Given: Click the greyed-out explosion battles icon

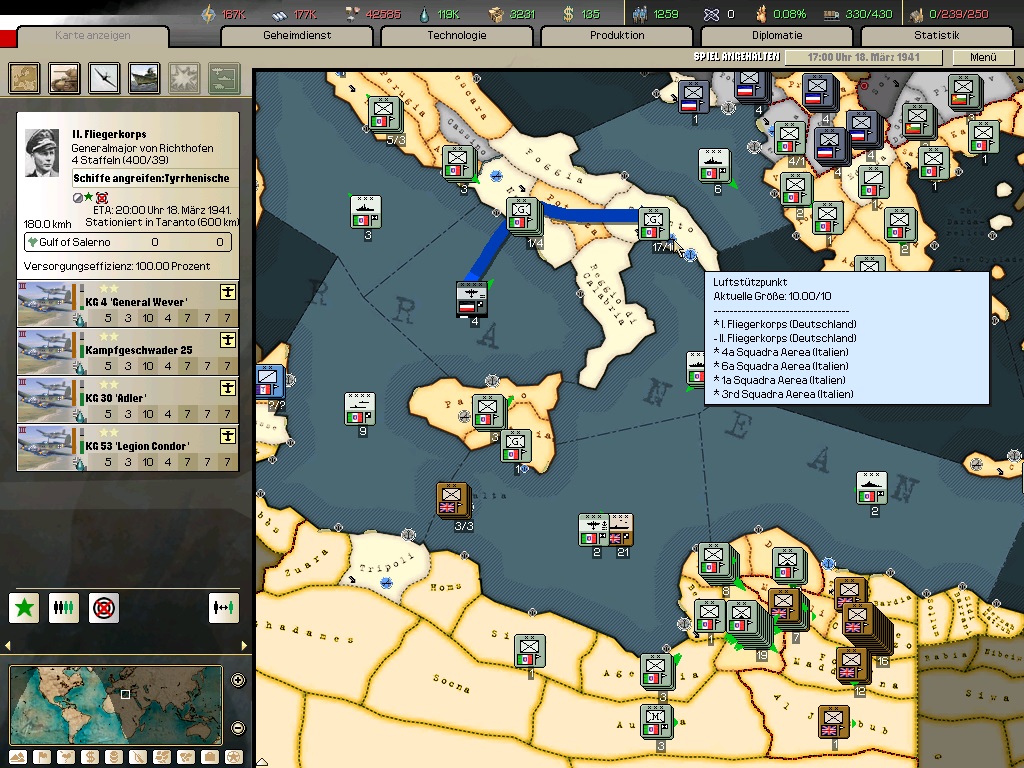Looking at the screenshot, I should tap(184, 78).
